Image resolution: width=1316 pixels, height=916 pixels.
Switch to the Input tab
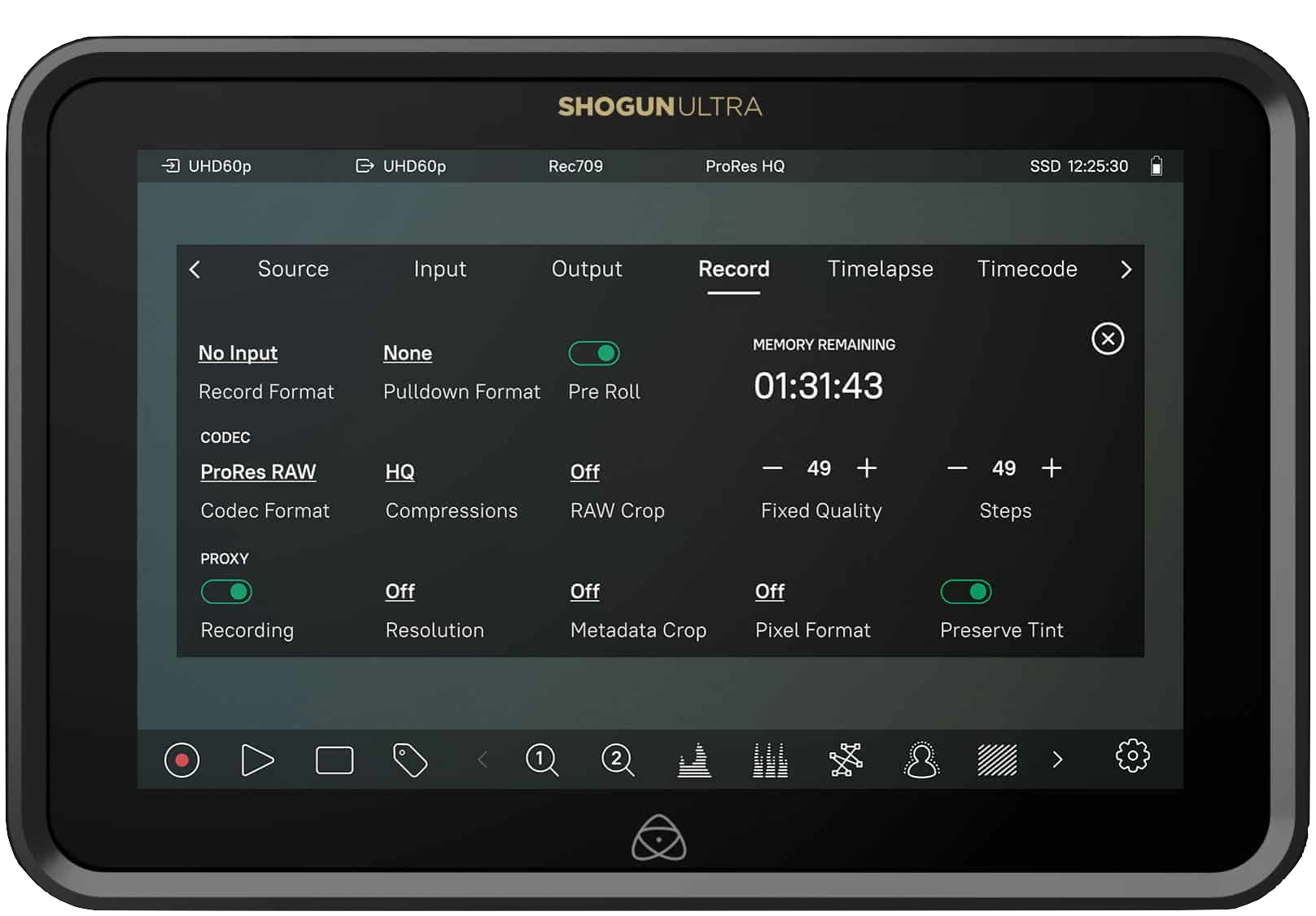click(x=439, y=269)
